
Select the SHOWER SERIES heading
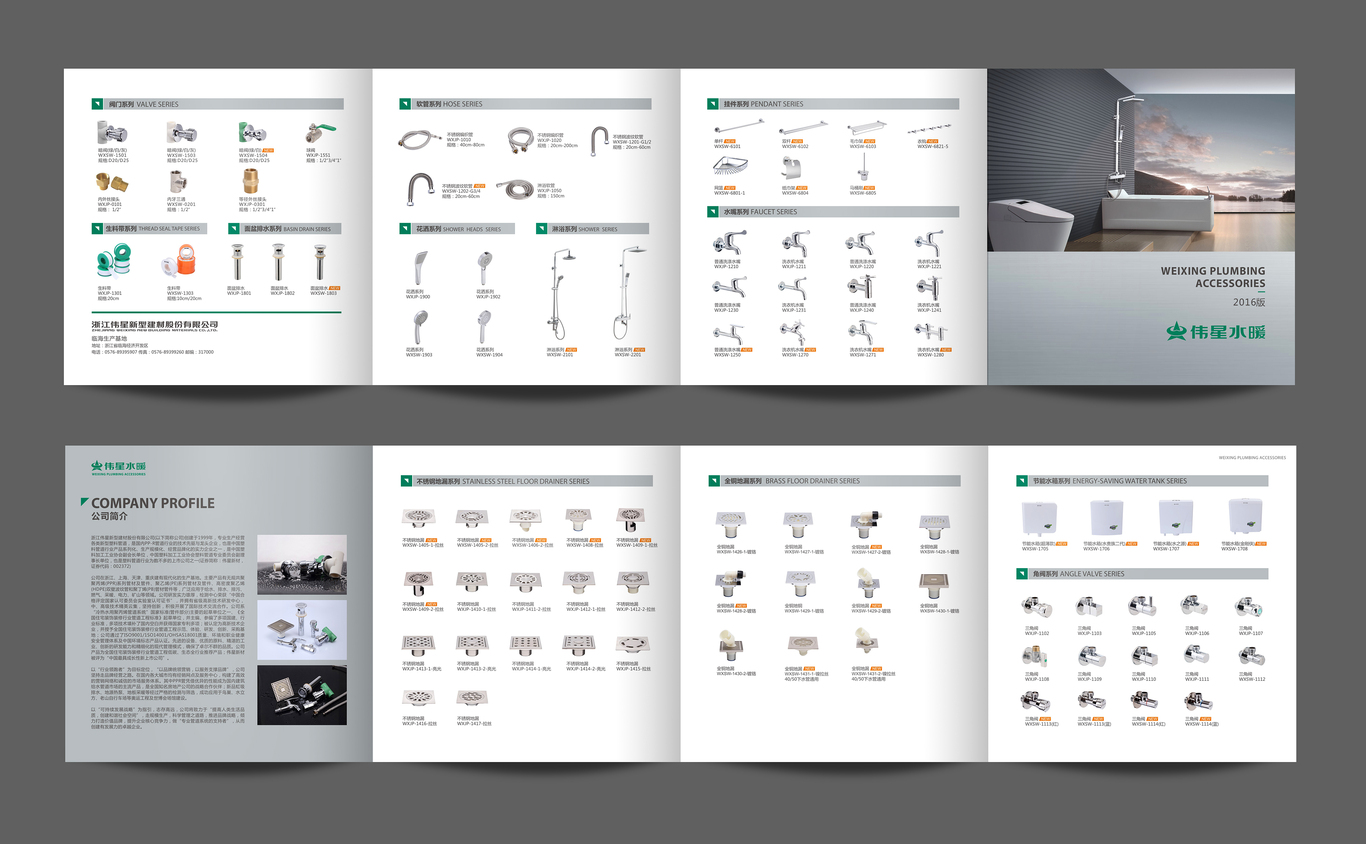click(x=598, y=229)
